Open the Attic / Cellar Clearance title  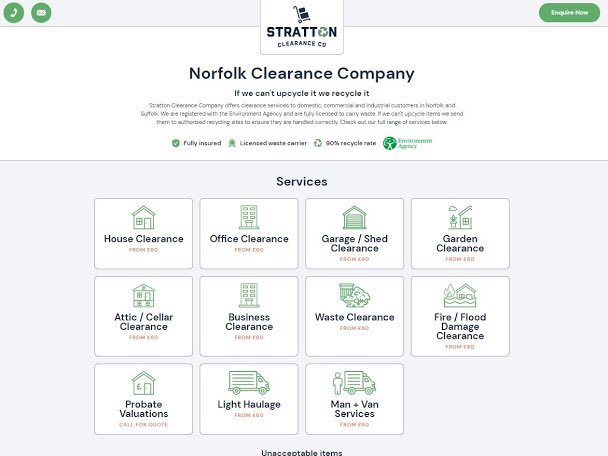coord(143,322)
